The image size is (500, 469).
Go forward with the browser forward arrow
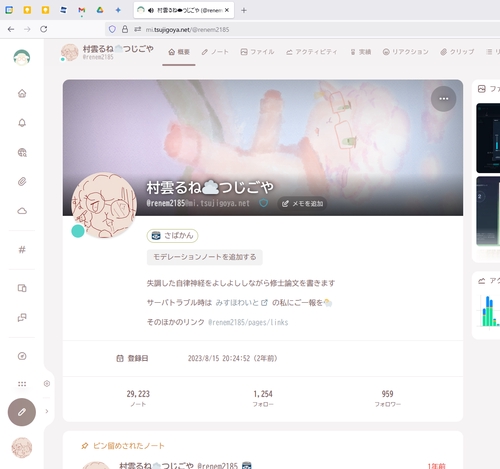tap(27, 29)
